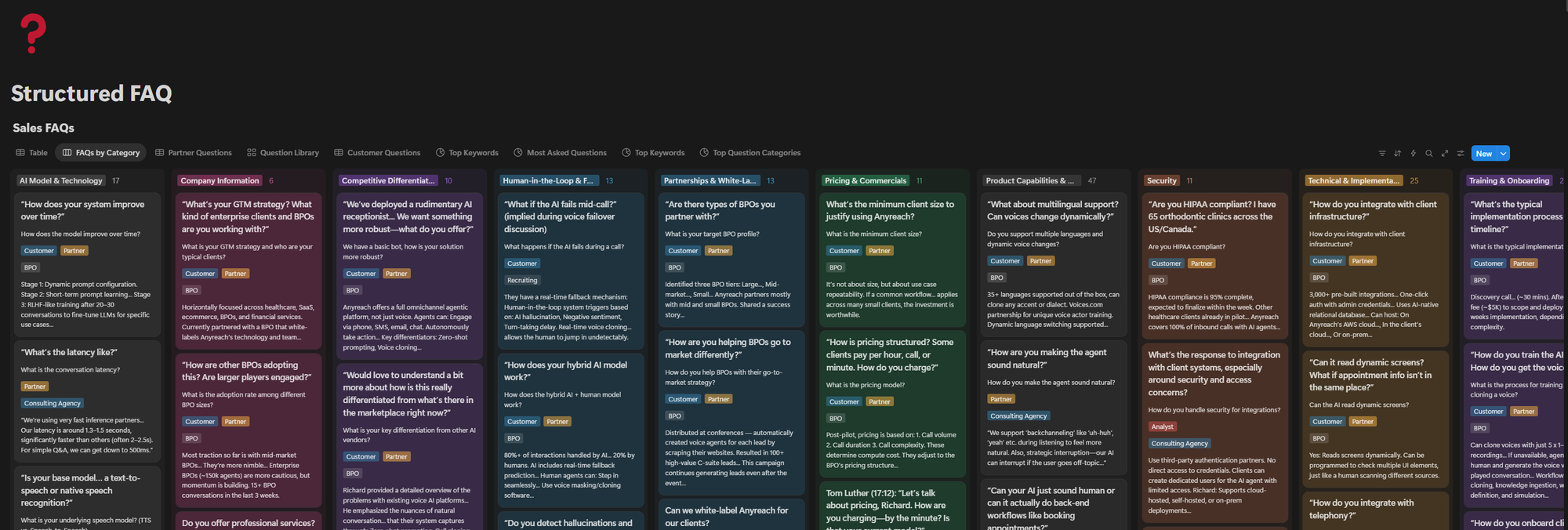Click Analyst tag on security integration card
The width and height of the screenshot is (1568, 530).
(x=1163, y=427)
